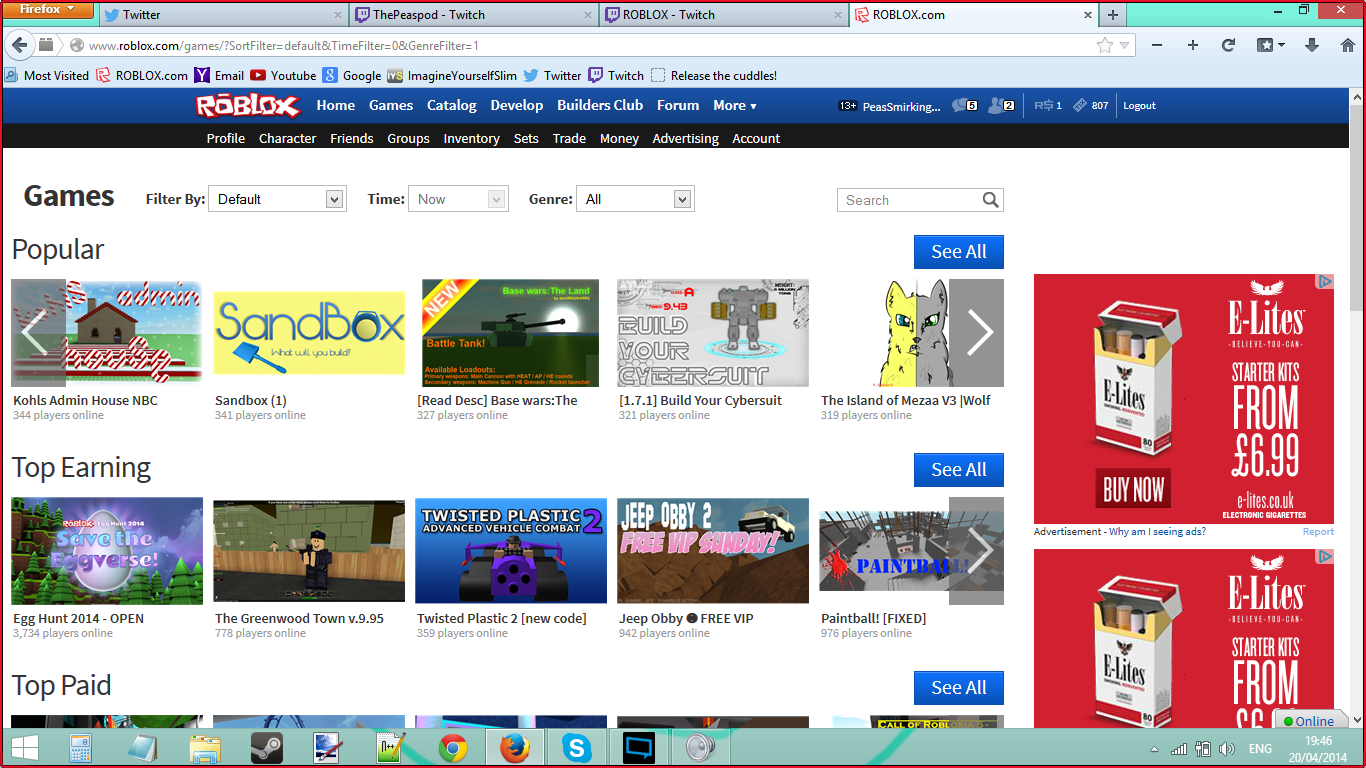The image size is (1366, 768).
Task: Open the orange Firefox application menu
Action: pyautogui.click(x=49, y=10)
